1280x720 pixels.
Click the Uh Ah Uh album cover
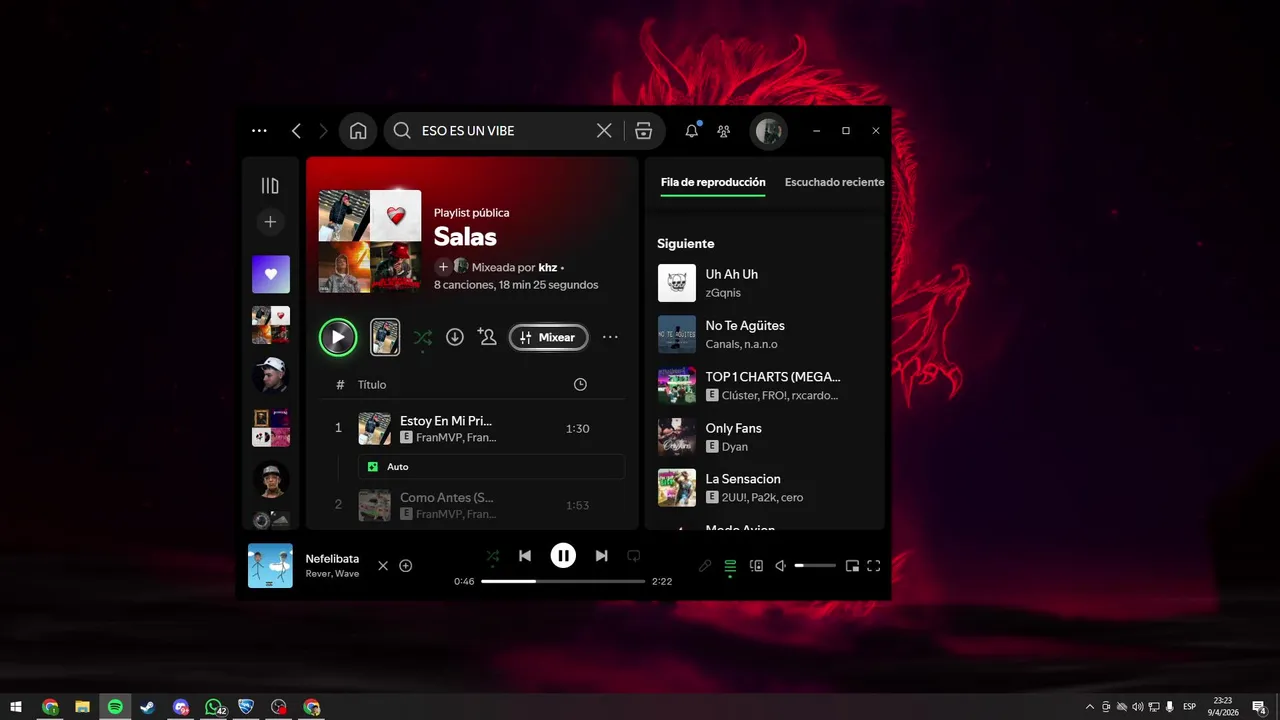677,283
